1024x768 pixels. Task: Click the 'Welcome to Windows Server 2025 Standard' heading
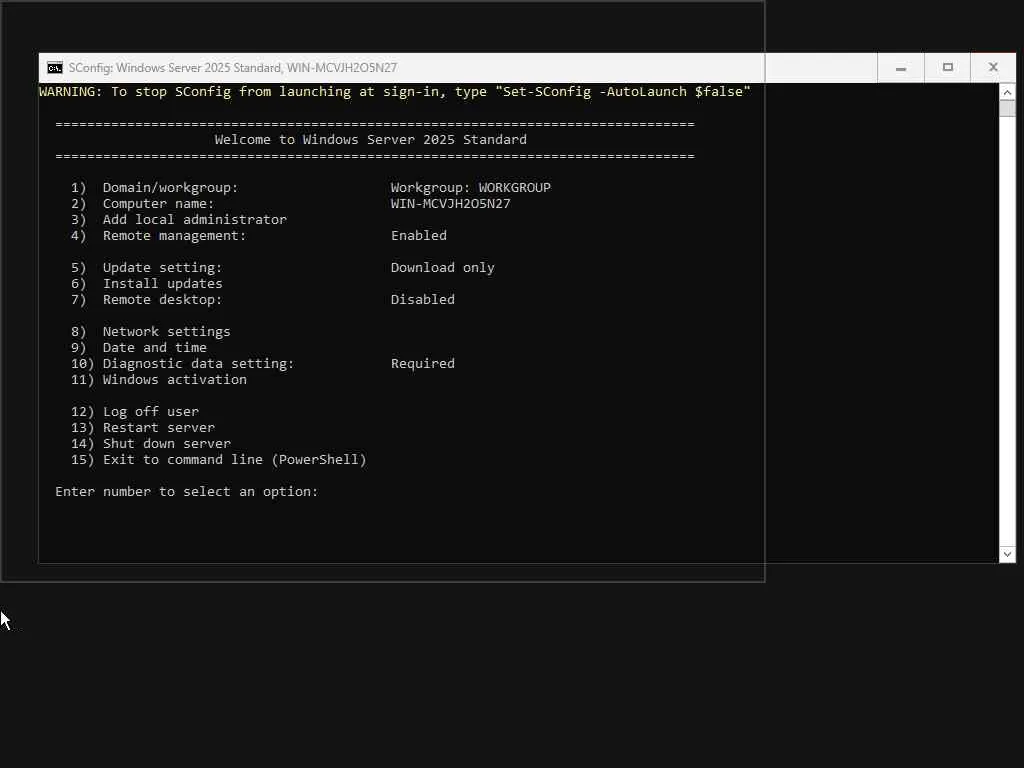coord(371,140)
